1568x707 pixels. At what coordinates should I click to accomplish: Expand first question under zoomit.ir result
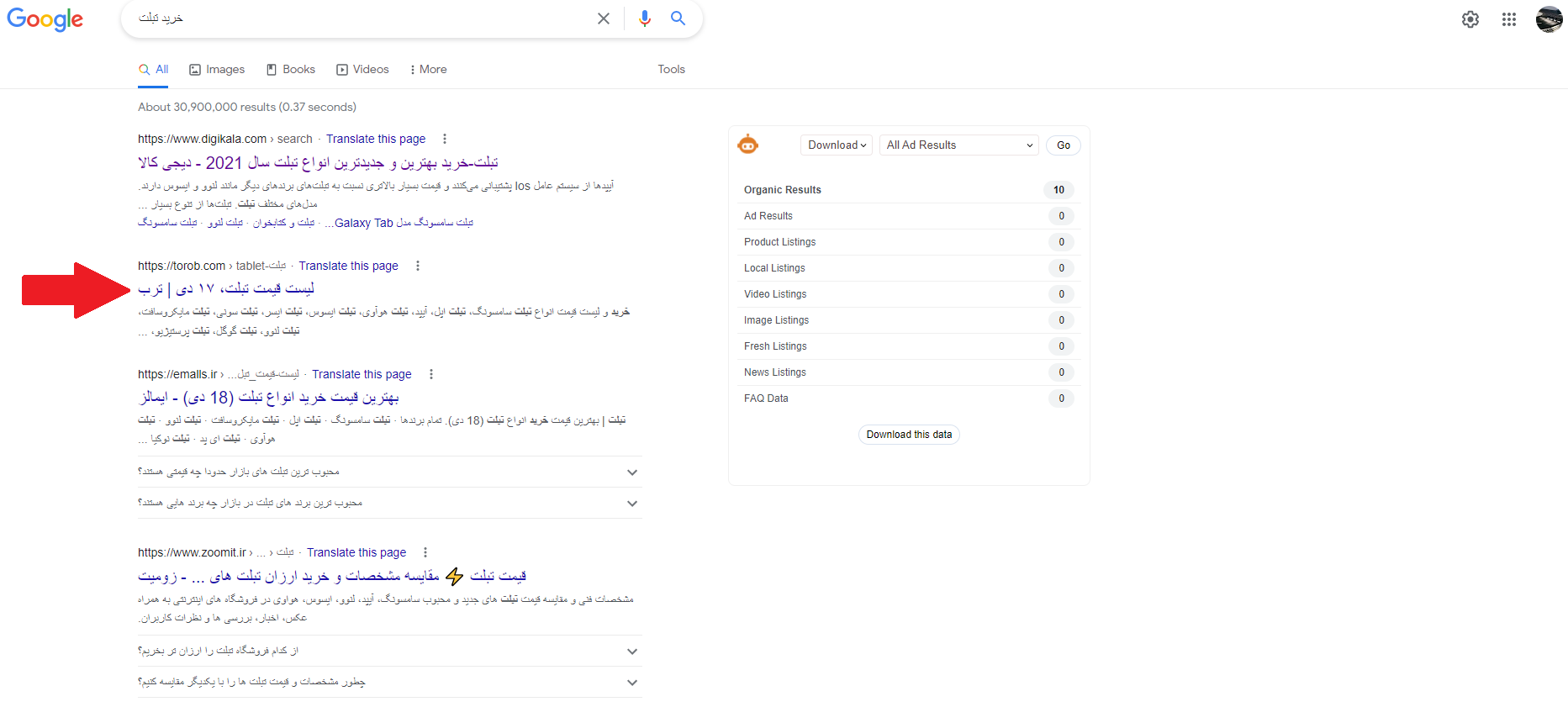390,652
